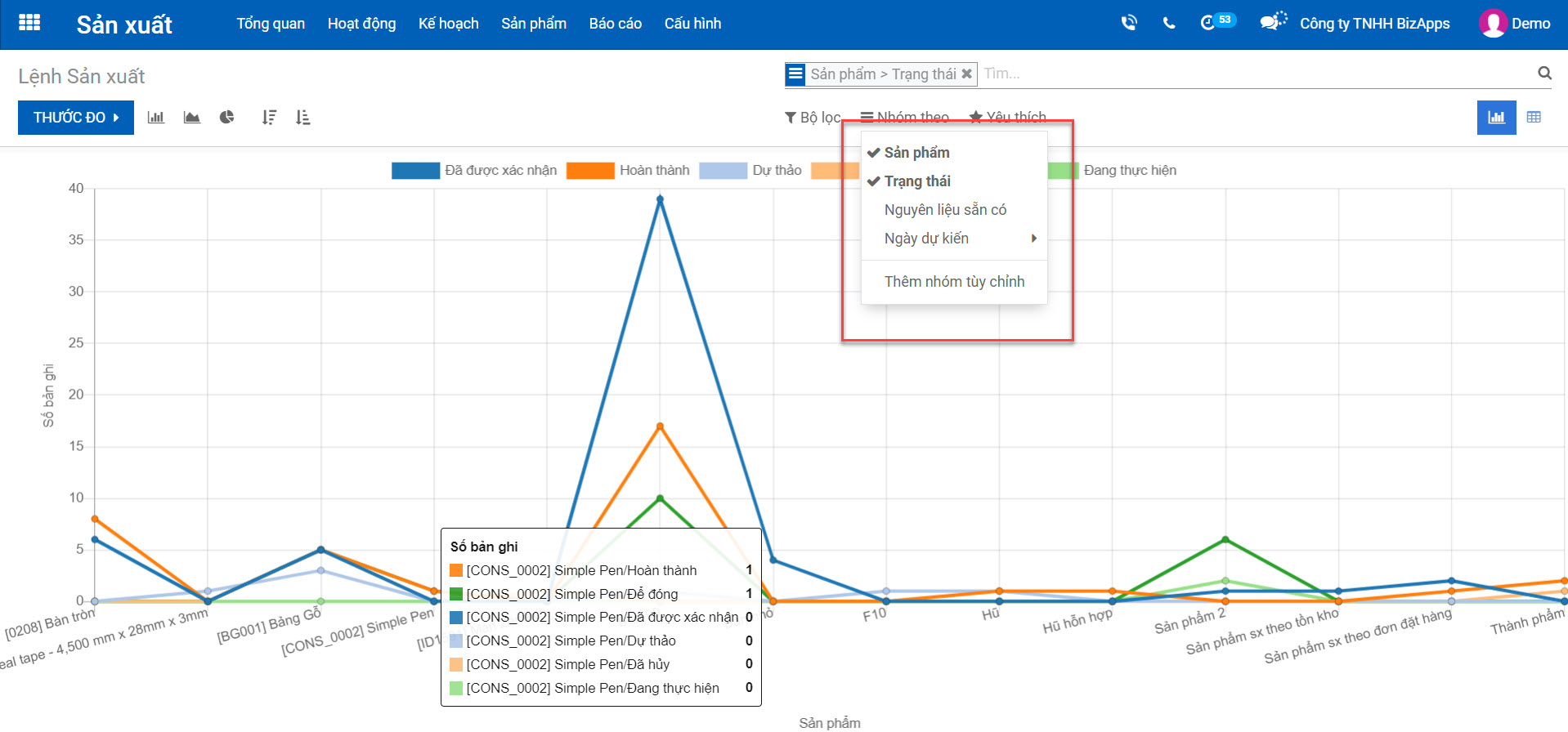This screenshot has width=1568, height=732.
Task: Click the Sản xuất app title
Action: point(124,25)
